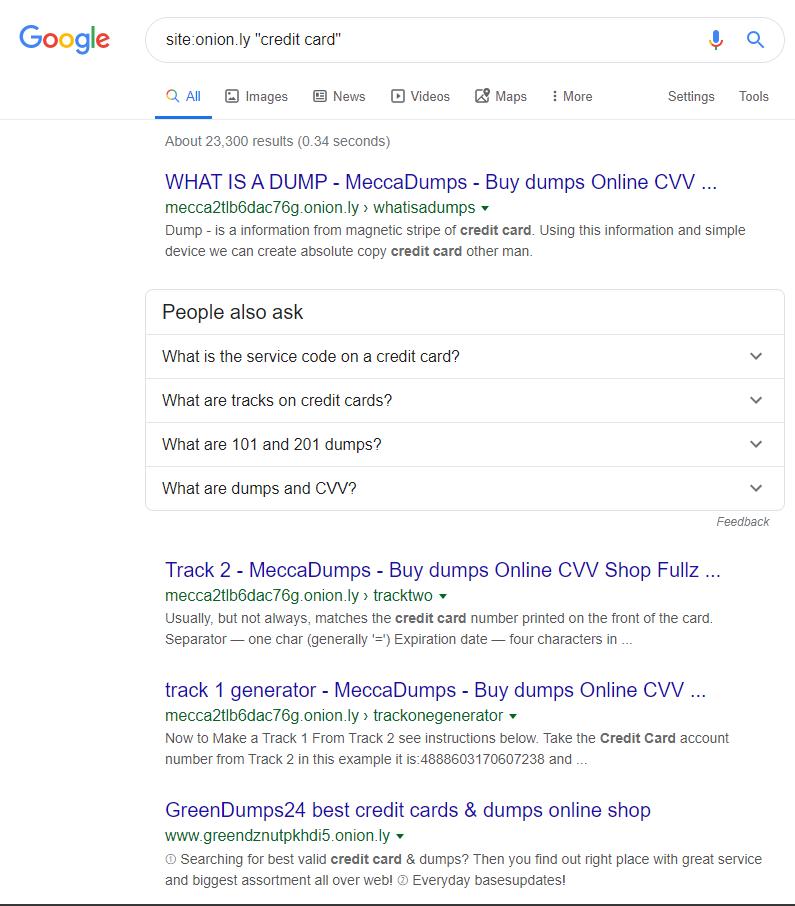Image resolution: width=795 pixels, height=906 pixels.
Task: Click the 'About 23,300 results' text
Action: point(277,141)
